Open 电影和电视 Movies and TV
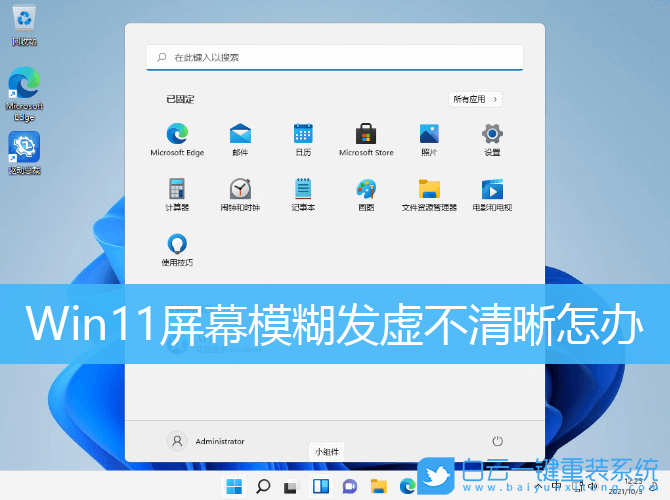 pyautogui.click(x=492, y=194)
